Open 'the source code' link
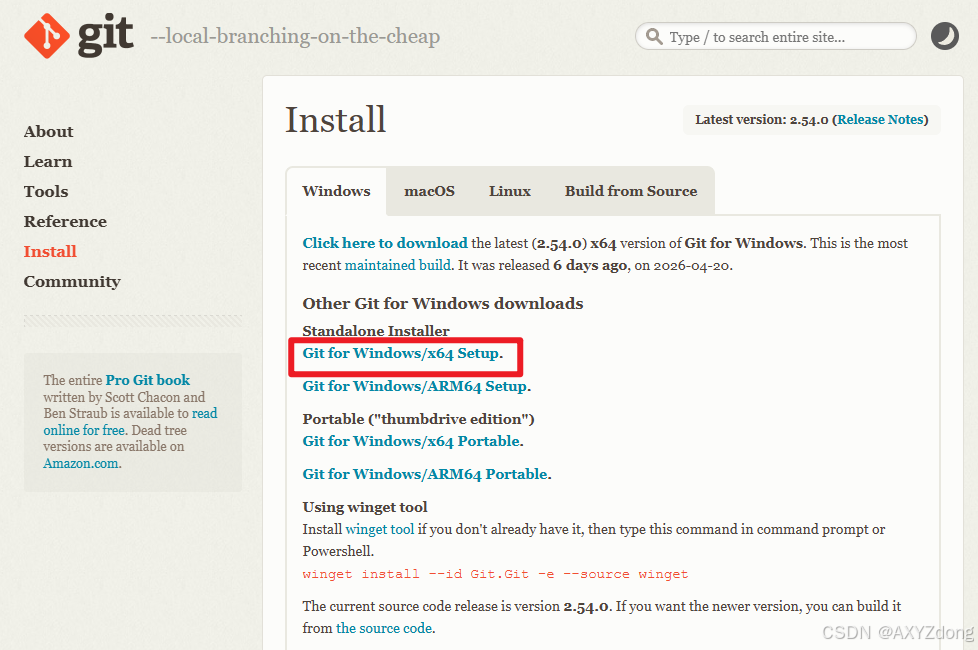 384,628
